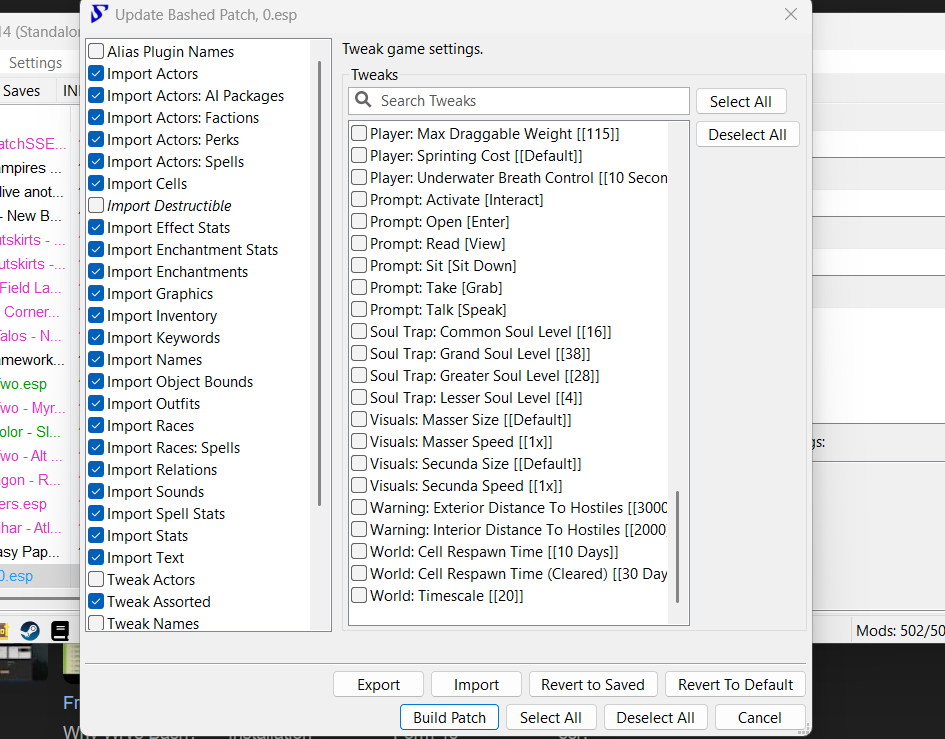Uncheck Import Outfits
This screenshot has height=739, width=945.
[x=96, y=403]
